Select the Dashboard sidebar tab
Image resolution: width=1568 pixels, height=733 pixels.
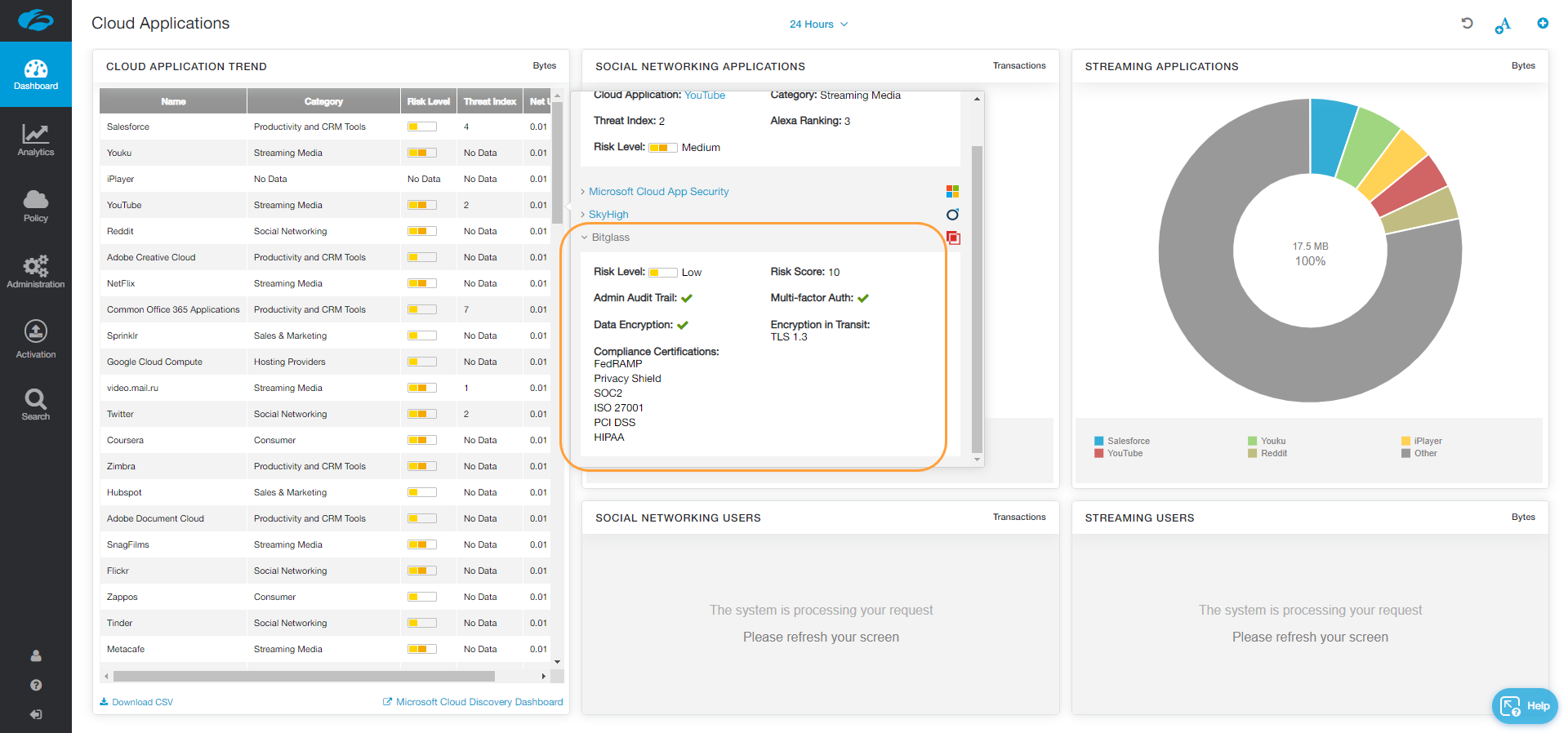coord(36,74)
